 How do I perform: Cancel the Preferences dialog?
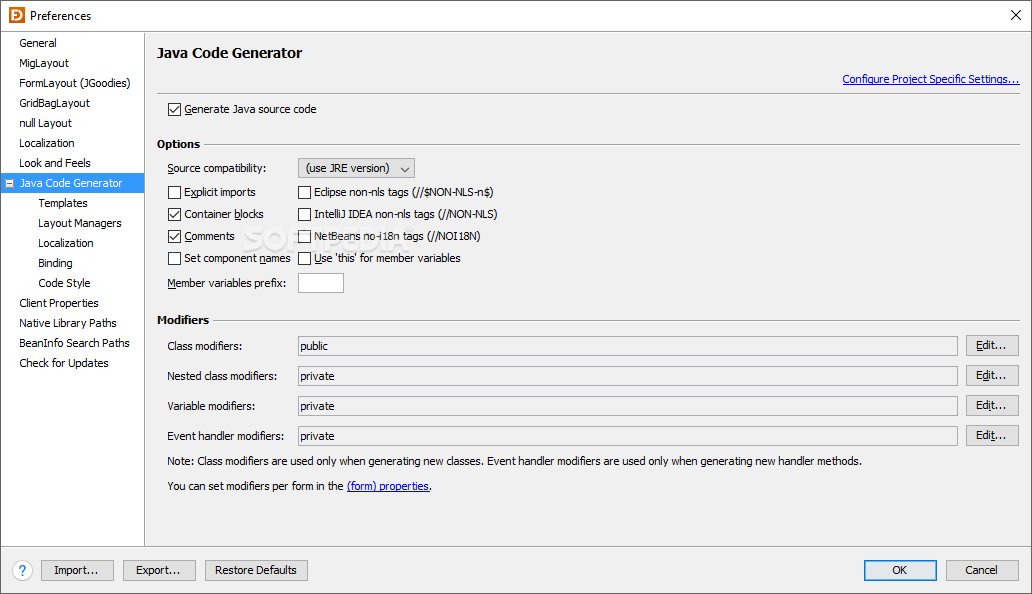click(x=981, y=570)
